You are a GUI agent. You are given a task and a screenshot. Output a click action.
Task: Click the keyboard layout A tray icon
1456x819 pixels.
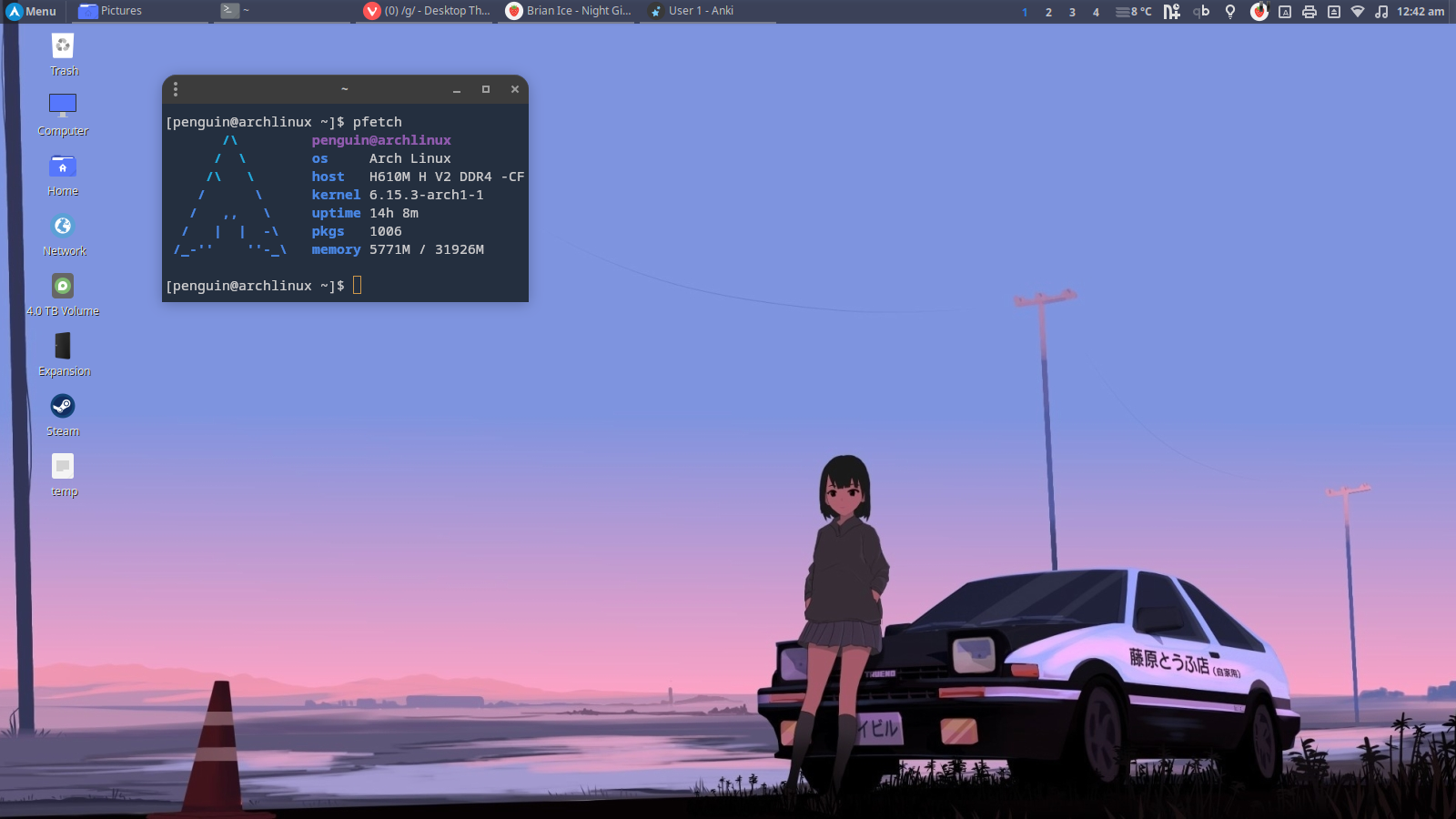point(1285,12)
